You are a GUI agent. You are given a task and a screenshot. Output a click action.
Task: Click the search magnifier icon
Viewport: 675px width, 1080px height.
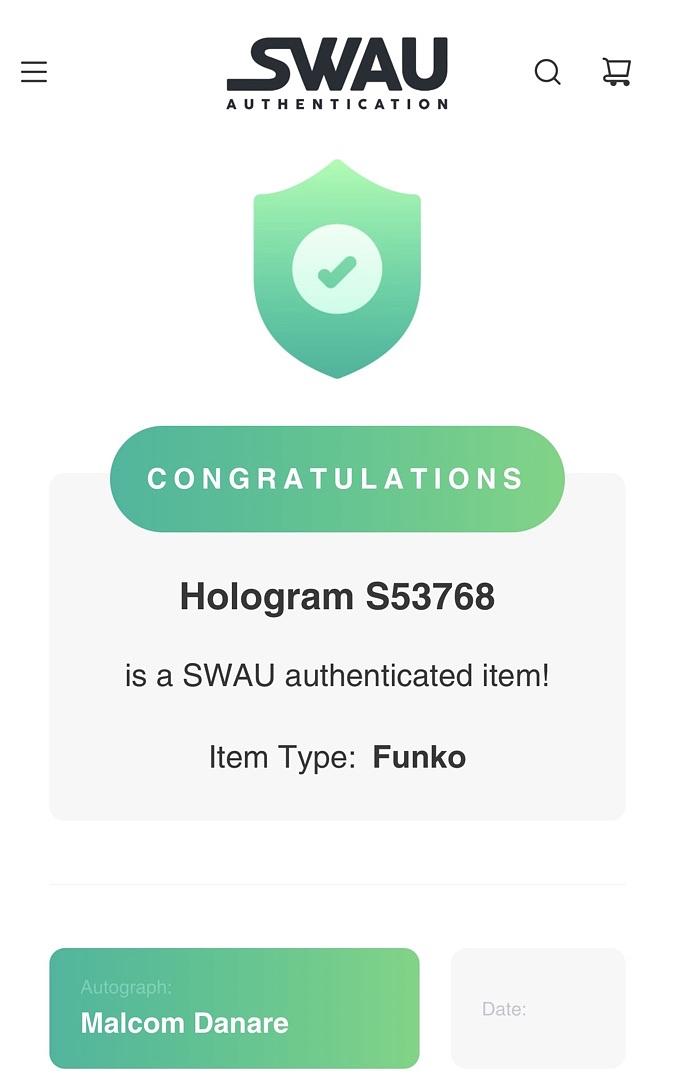(x=547, y=72)
